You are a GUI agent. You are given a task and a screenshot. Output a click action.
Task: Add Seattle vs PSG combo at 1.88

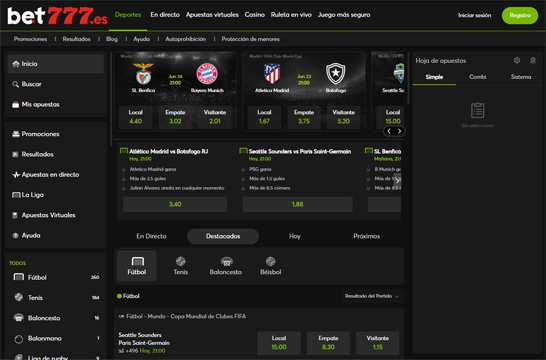(x=298, y=204)
